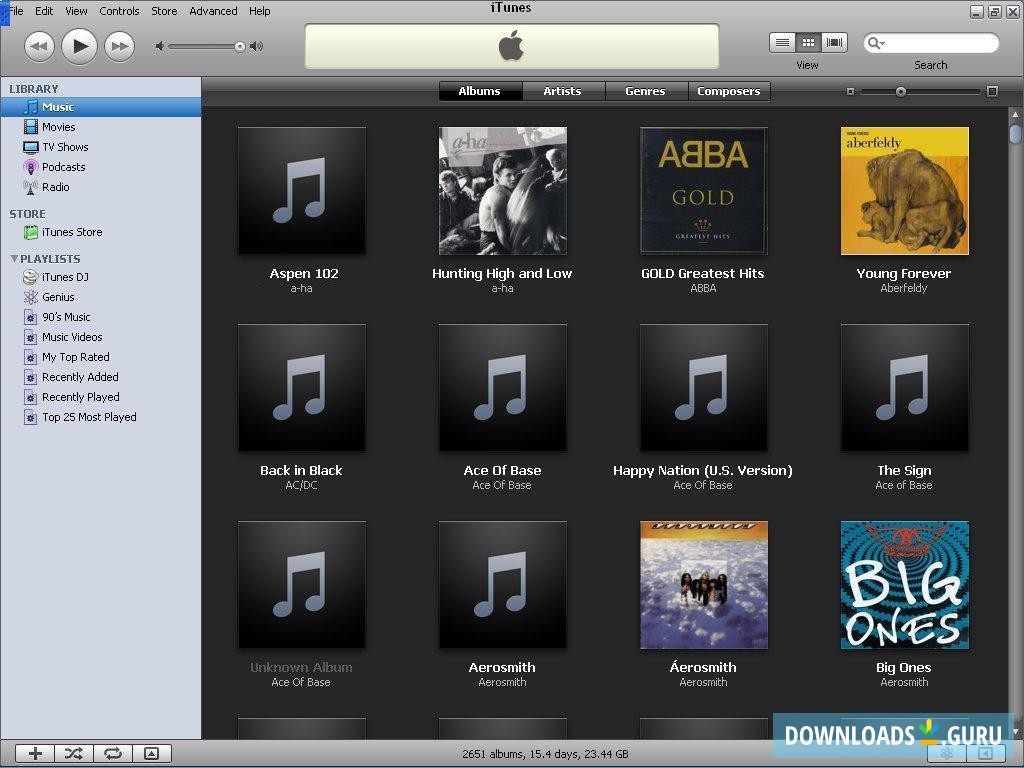
Task: Switch to the Composers tab
Action: click(x=729, y=91)
